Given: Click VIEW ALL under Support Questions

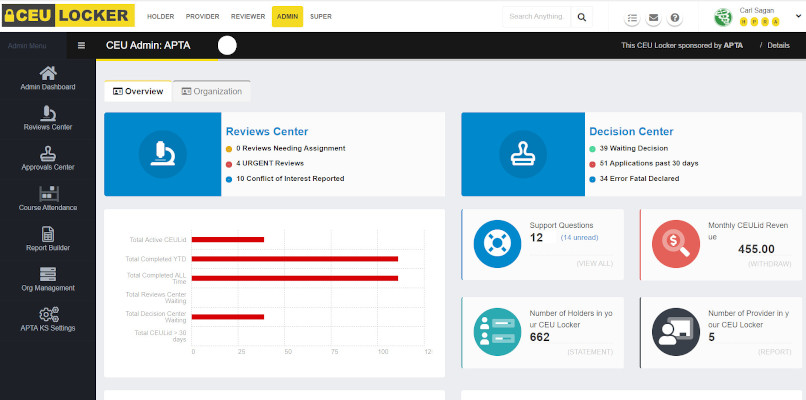Looking at the screenshot, I should click(x=596, y=263).
